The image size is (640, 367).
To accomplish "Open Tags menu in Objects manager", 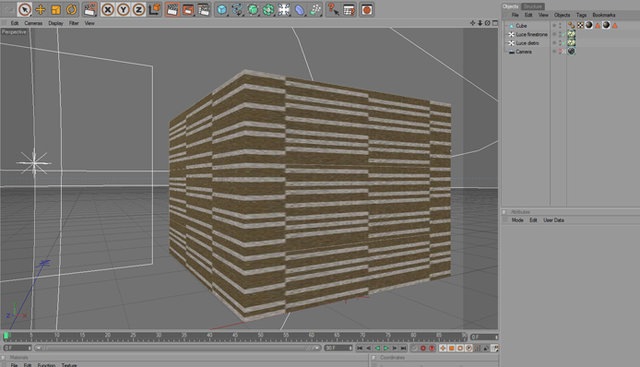I will coord(581,15).
